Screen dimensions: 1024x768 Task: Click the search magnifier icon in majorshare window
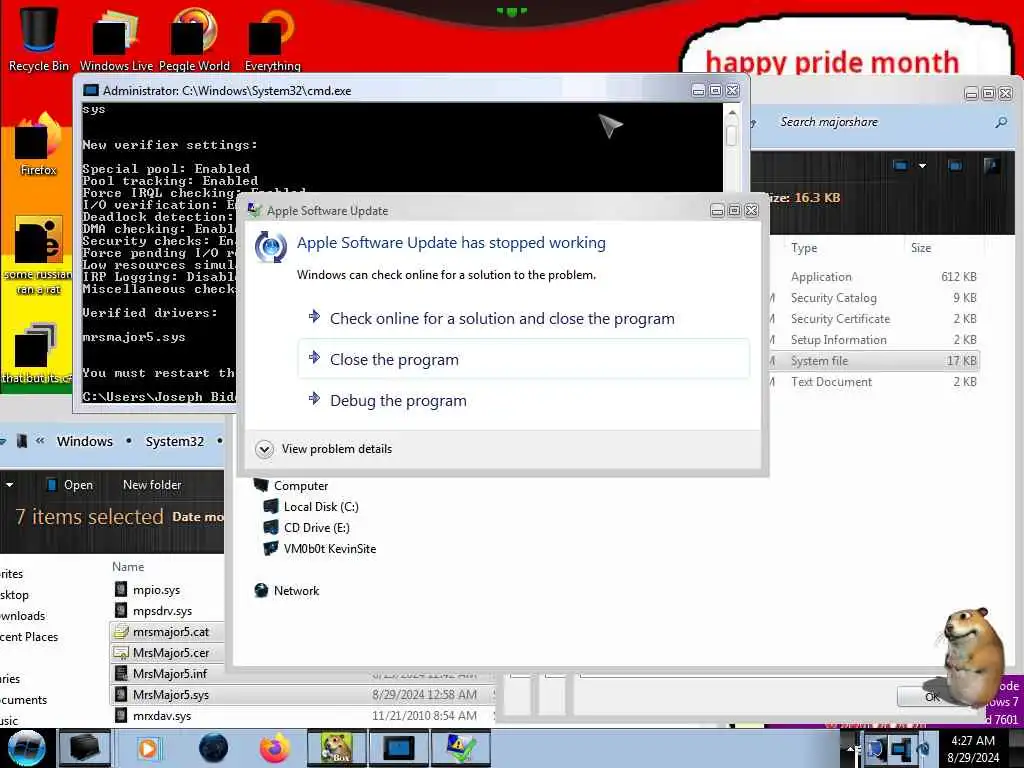tap(1000, 122)
